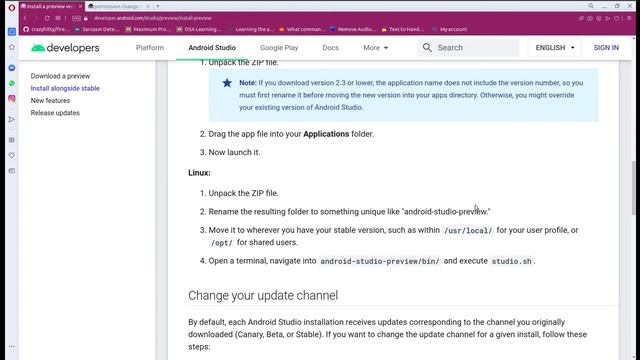Open sidebar setup three-dots icon
This screenshot has height=360, width=640.
(11, 346)
